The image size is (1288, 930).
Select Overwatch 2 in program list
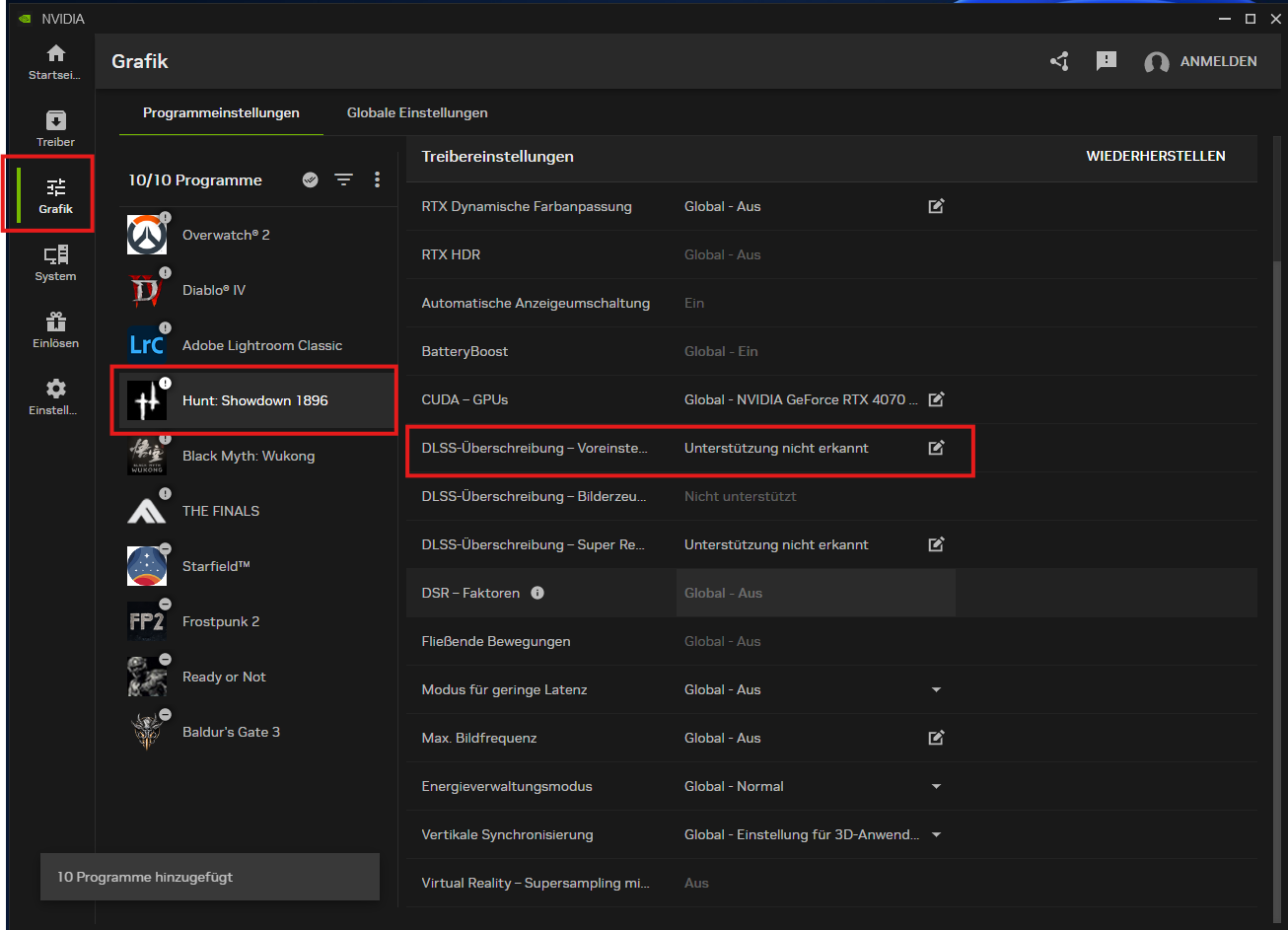(x=257, y=235)
